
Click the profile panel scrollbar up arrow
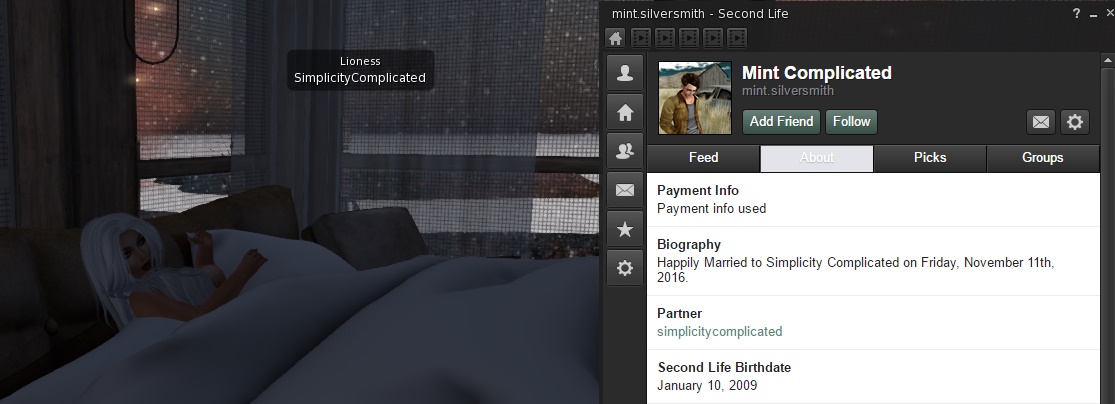1108,61
